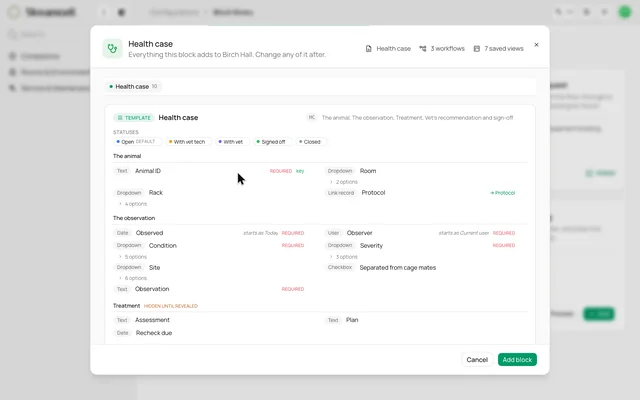The width and height of the screenshot is (640, 400).
Task: Select the Open default status chip
Action: tap(138, 142)
